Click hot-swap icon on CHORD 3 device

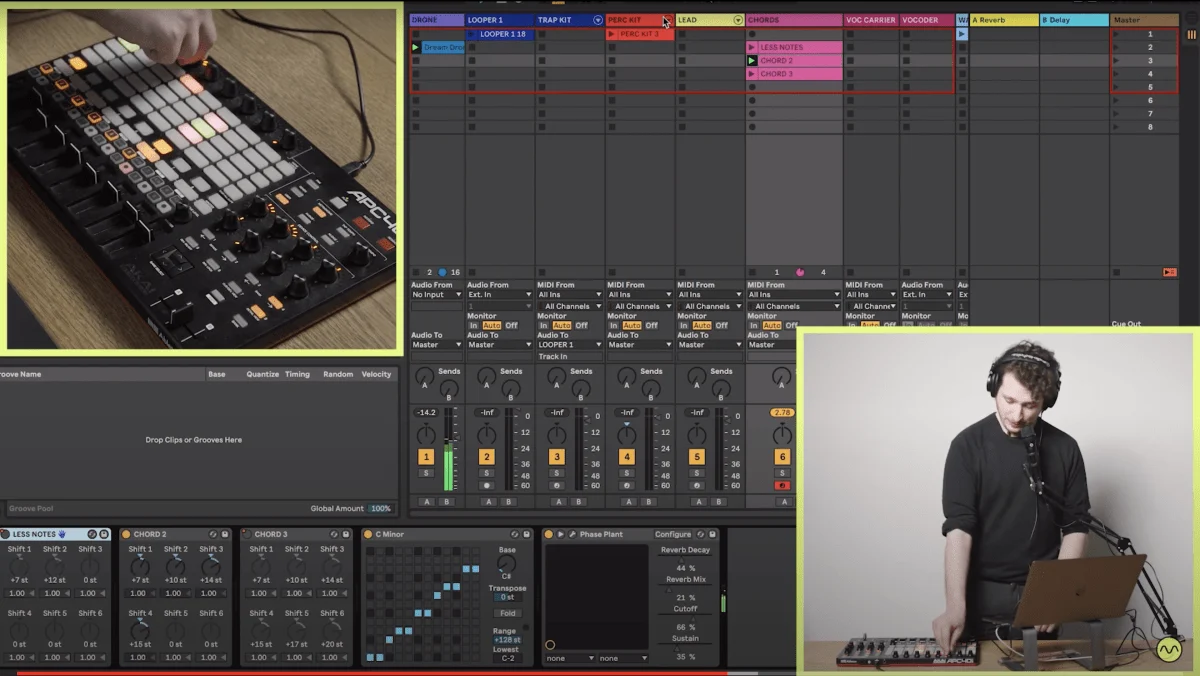[333, 534]
